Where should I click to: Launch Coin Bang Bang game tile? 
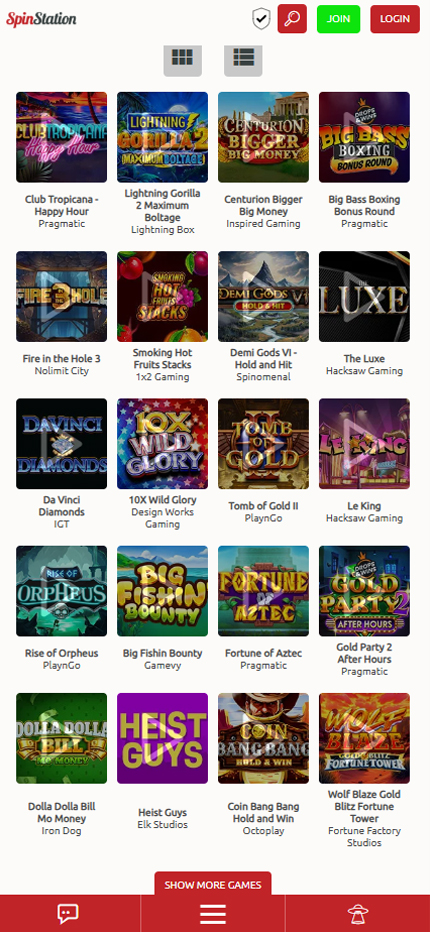coord(263,738)
